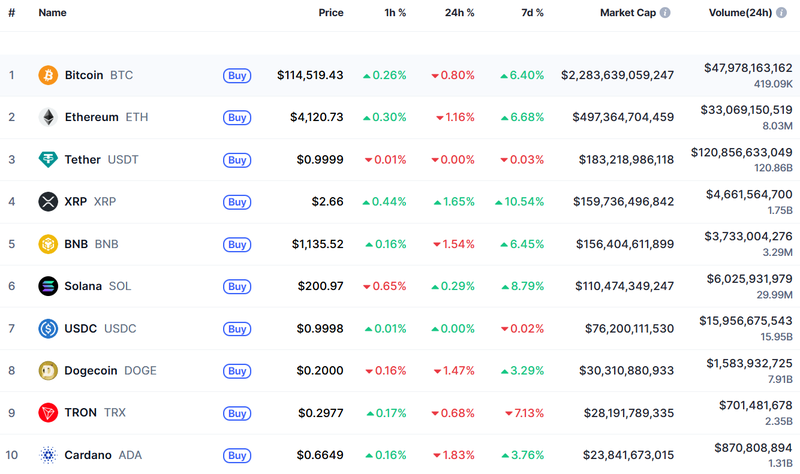Hit the Buy button beside Cardano

(236, 455)
